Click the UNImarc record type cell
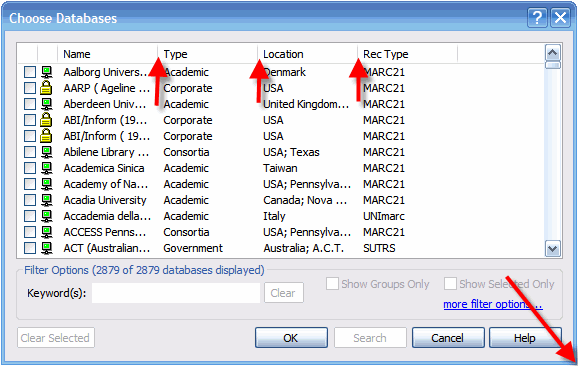 click(x=384, y=216)
